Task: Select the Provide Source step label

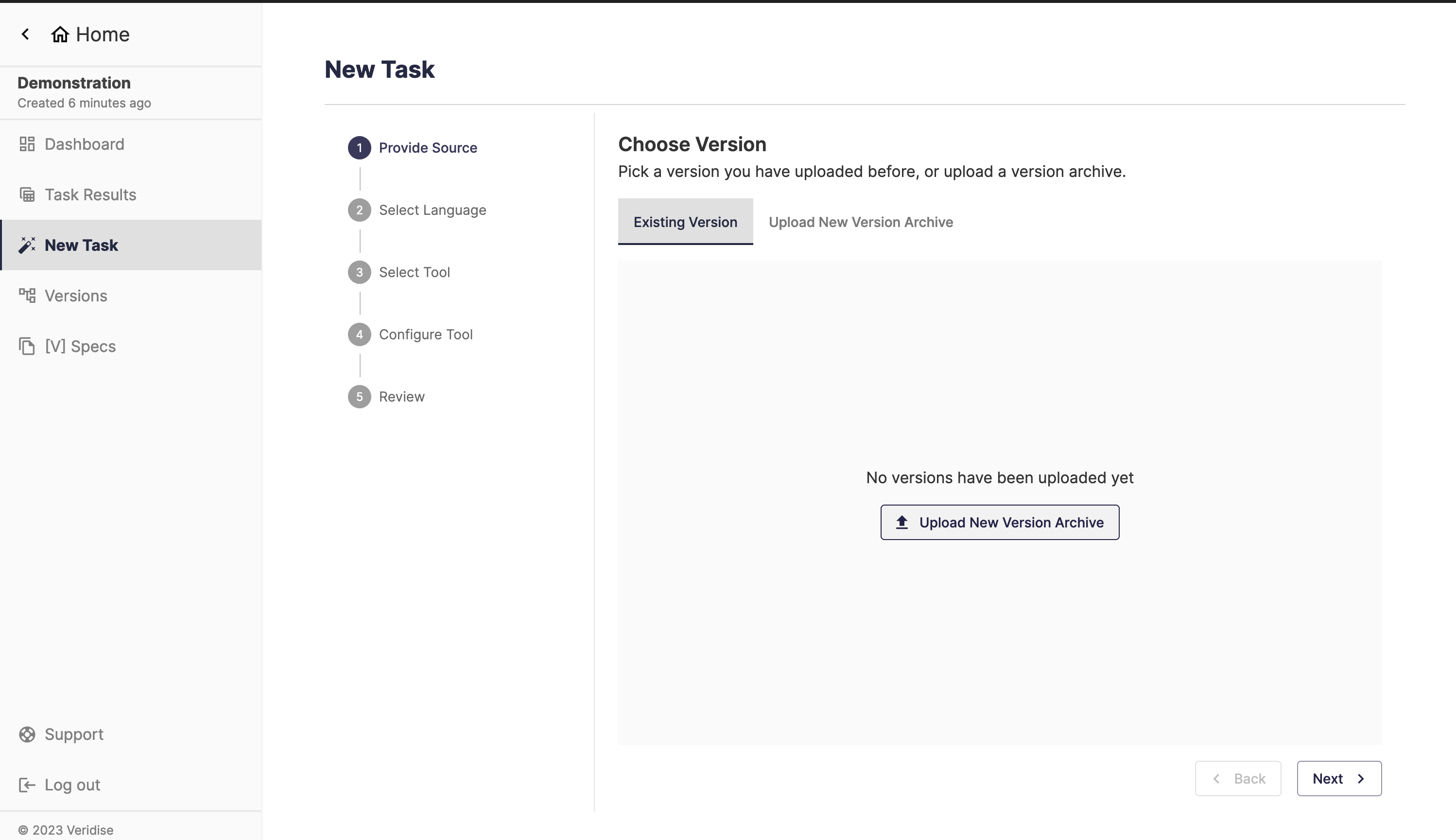Action: pos(428,148)
